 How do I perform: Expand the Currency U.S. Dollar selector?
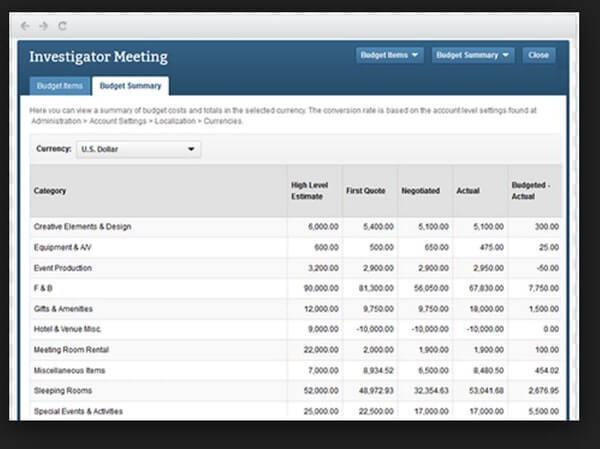click(138, 149)
